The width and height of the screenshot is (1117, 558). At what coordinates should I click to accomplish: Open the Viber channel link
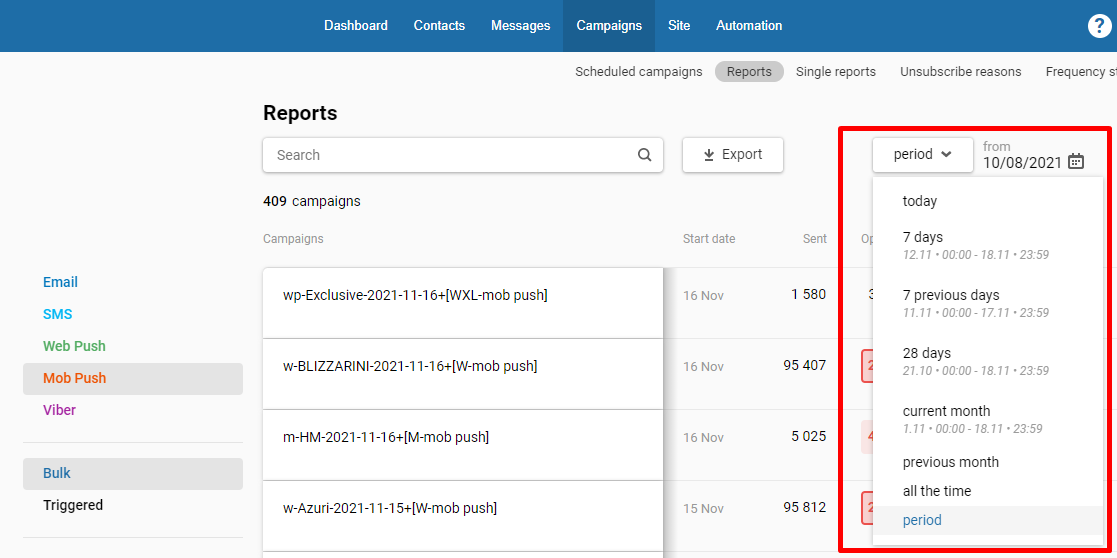coord(59,410)
